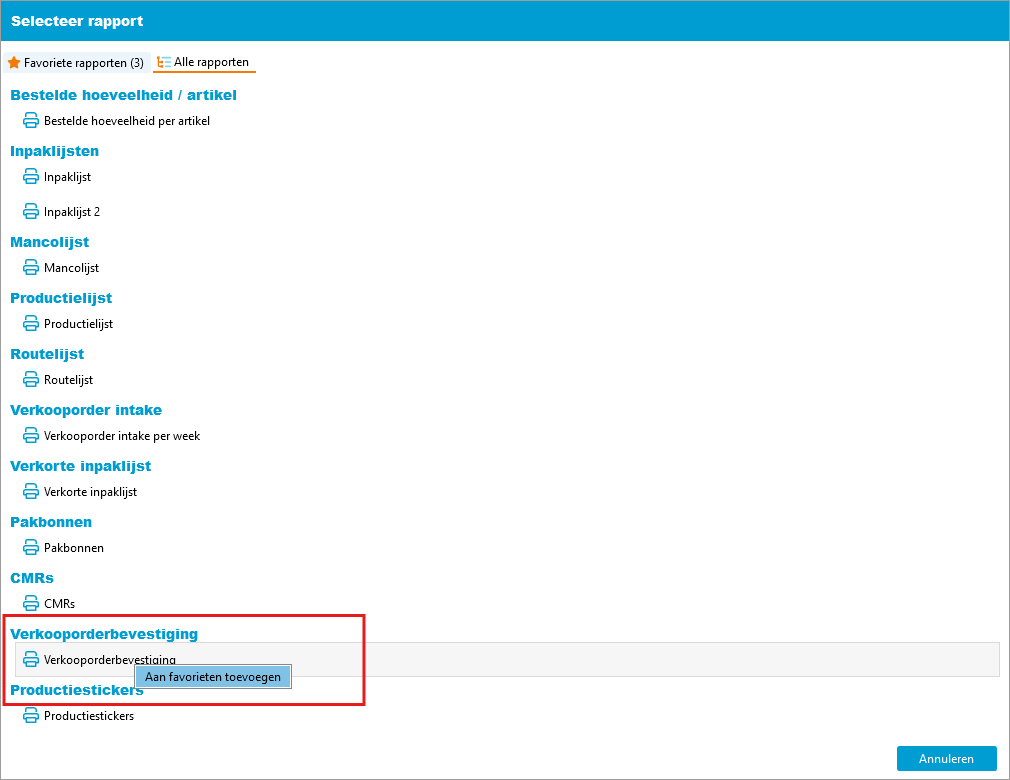The image size is (1010, 780).
Task: Click the printer icon beside Pakbonnen
Action: (x=31, y=548)
